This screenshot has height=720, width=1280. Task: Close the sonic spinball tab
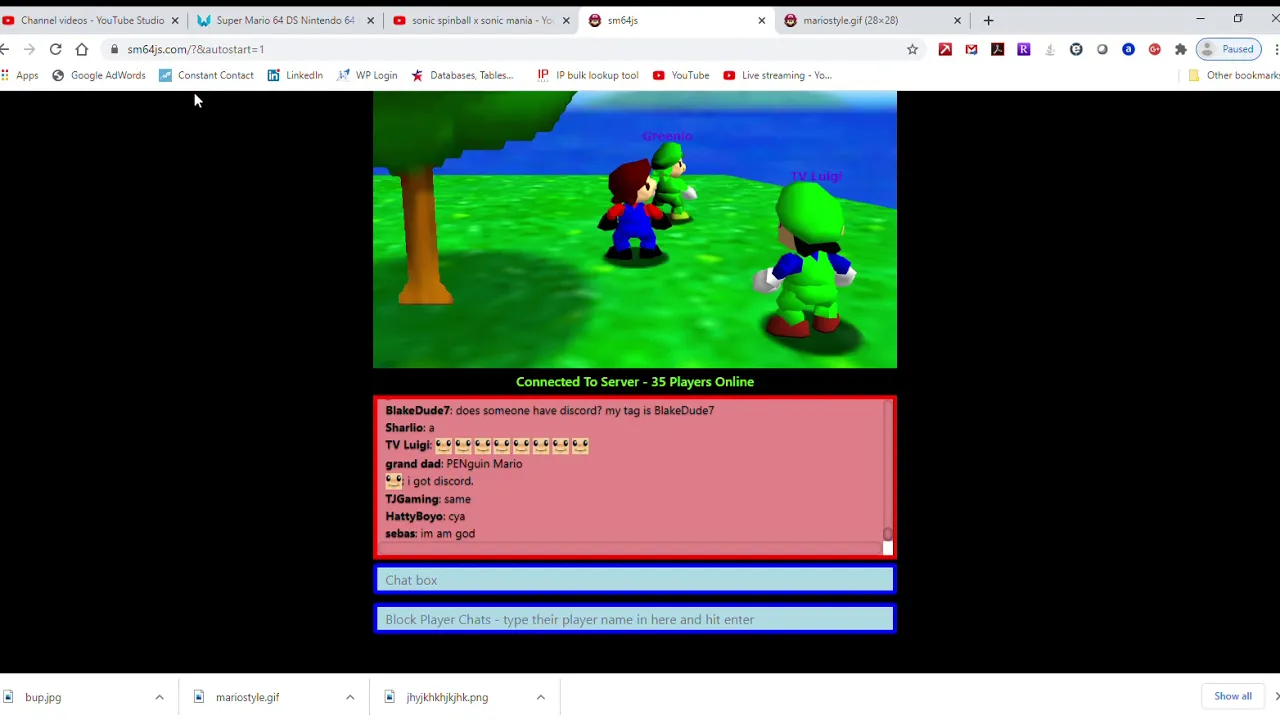[x=566, y=20]
